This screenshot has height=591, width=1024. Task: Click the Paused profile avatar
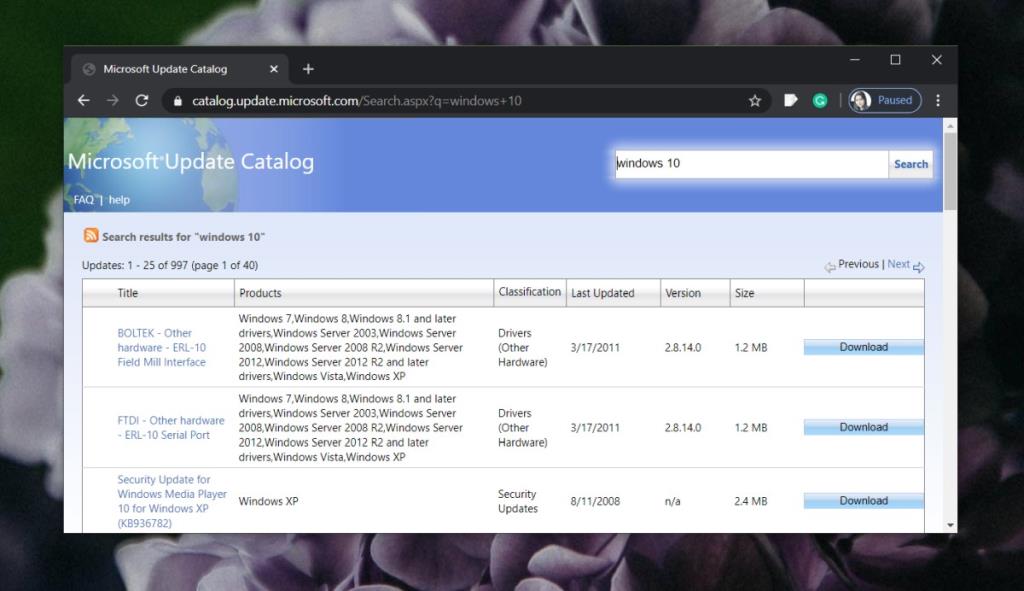point(884,100)
